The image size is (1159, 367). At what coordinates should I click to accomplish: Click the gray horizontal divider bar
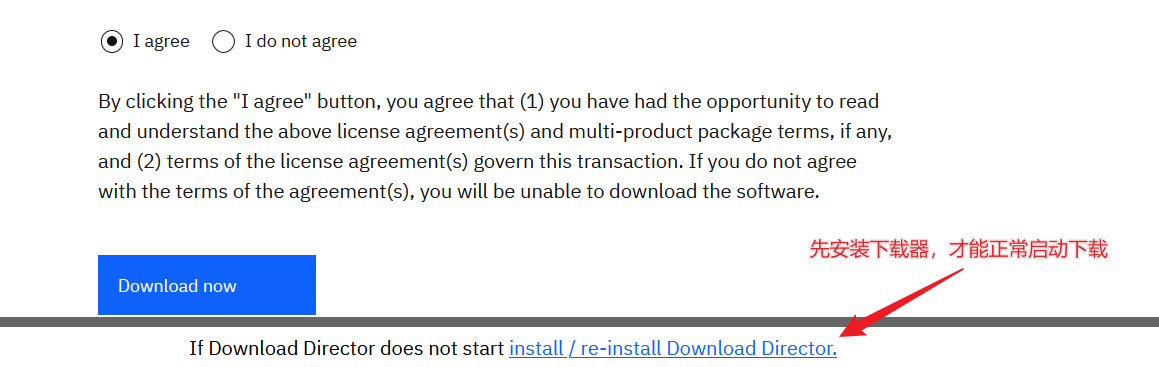click(580, 322)
